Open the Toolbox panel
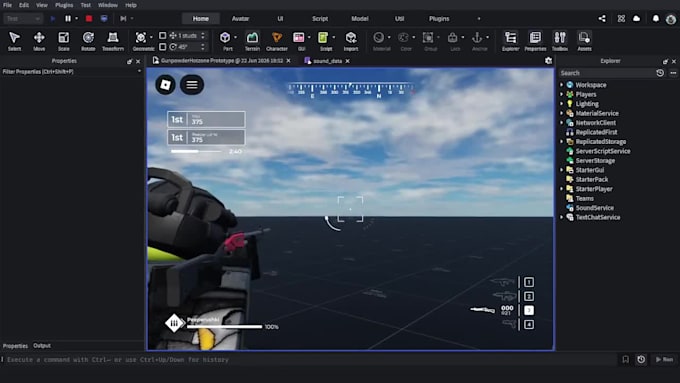This screenshot has width=680, height=383. click(560, 41)
